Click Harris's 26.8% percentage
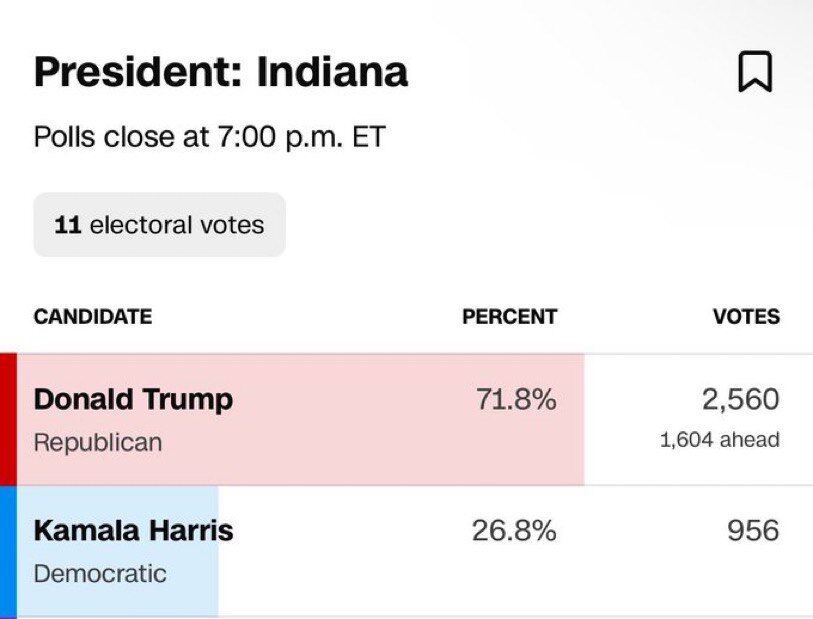Viewport: 813px width, 619px height. (513, 531)
